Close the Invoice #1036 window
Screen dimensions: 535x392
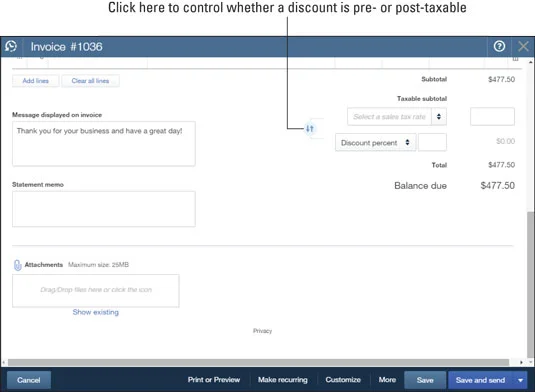click(x=523, y=46)
